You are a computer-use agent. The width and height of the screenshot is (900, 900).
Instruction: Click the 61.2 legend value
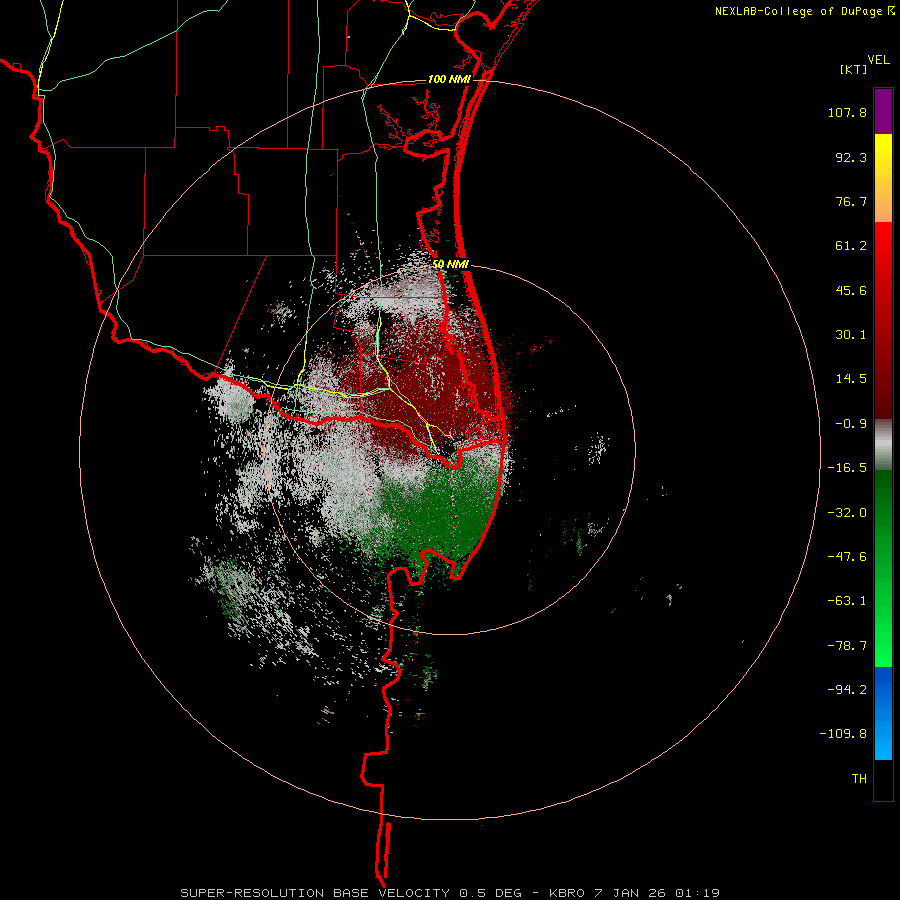851,246
